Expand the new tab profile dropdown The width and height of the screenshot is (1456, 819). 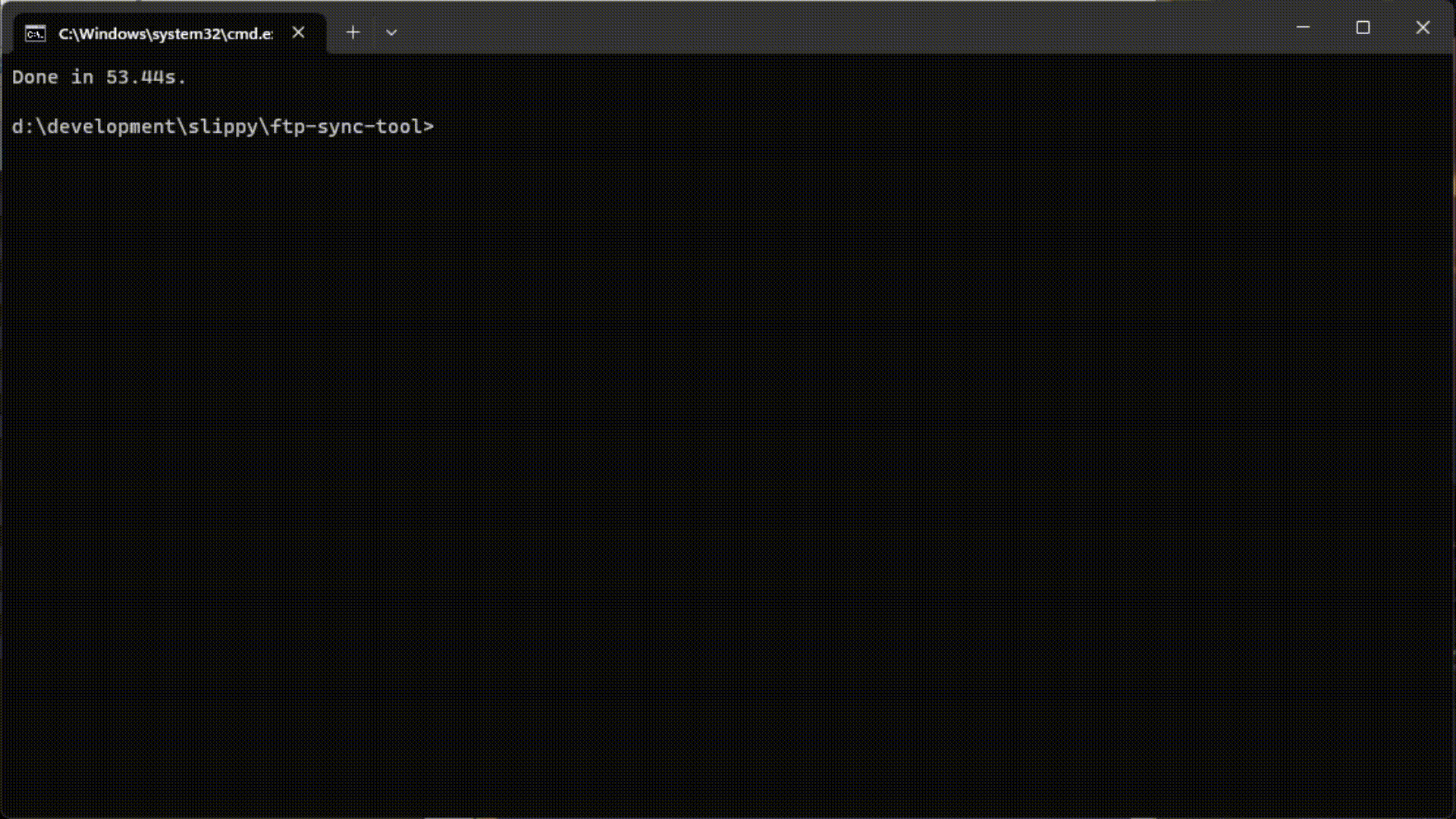(x=391, y=33)
